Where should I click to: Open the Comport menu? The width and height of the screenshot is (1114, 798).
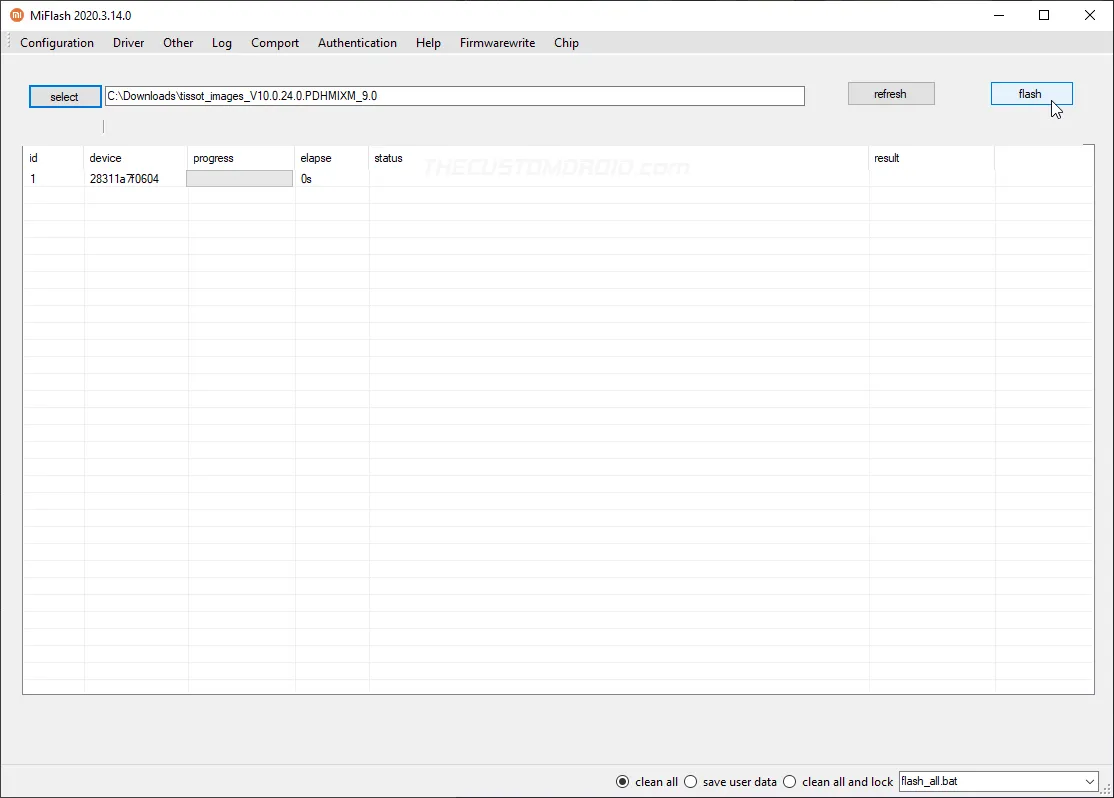(x=274, y=43)
